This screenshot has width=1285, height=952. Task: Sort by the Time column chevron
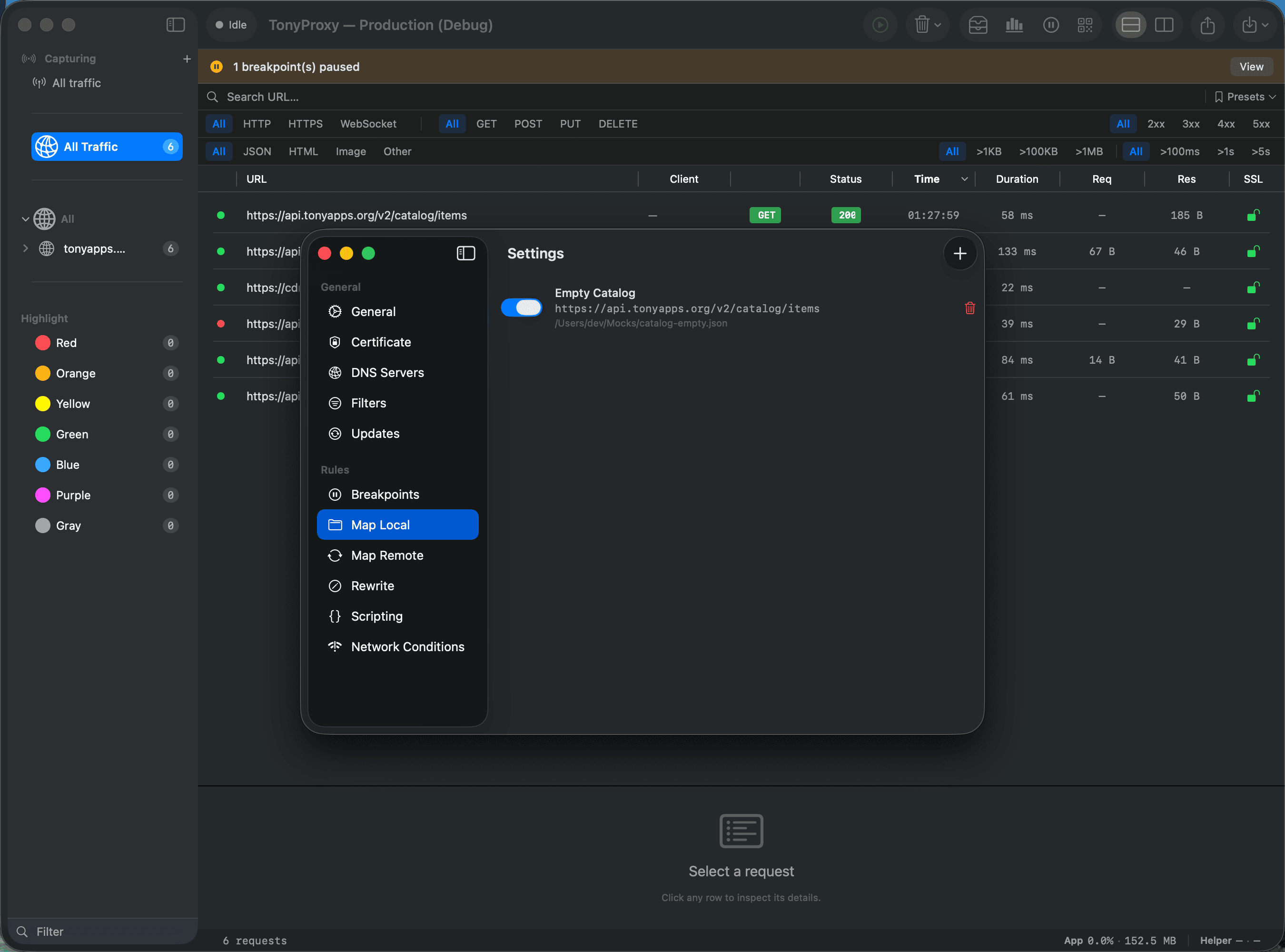pos(964,179)
